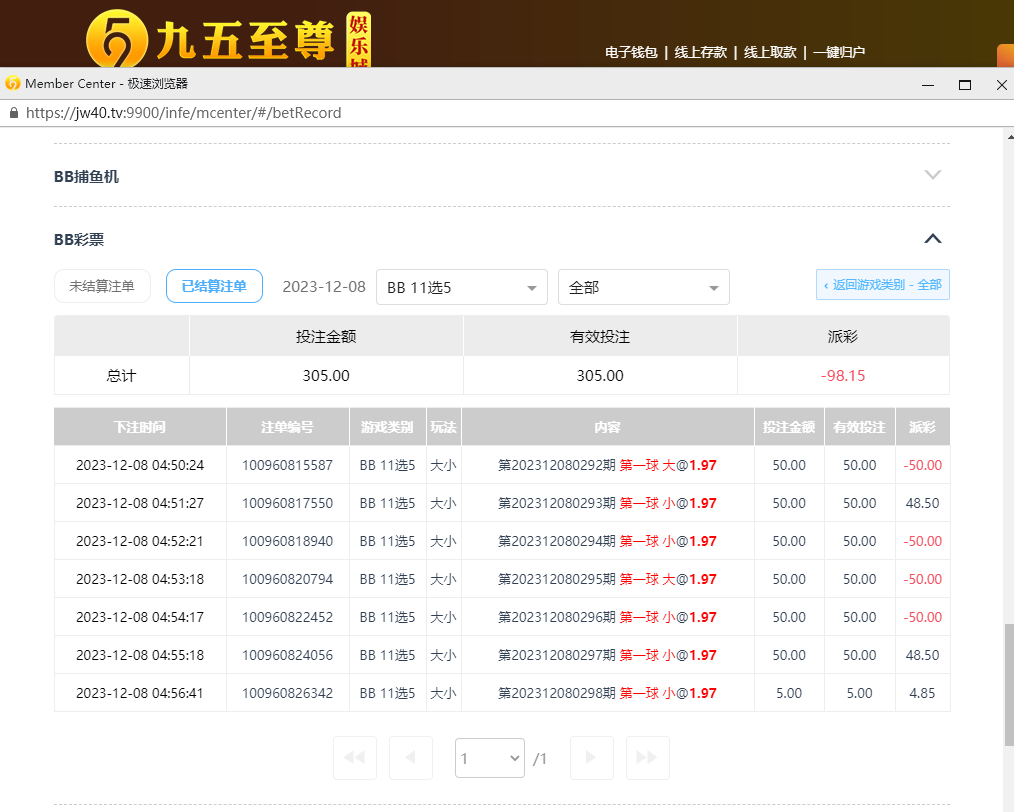
Task: Click the 派彩 column header in bet list
Action: tap(922, 427)
